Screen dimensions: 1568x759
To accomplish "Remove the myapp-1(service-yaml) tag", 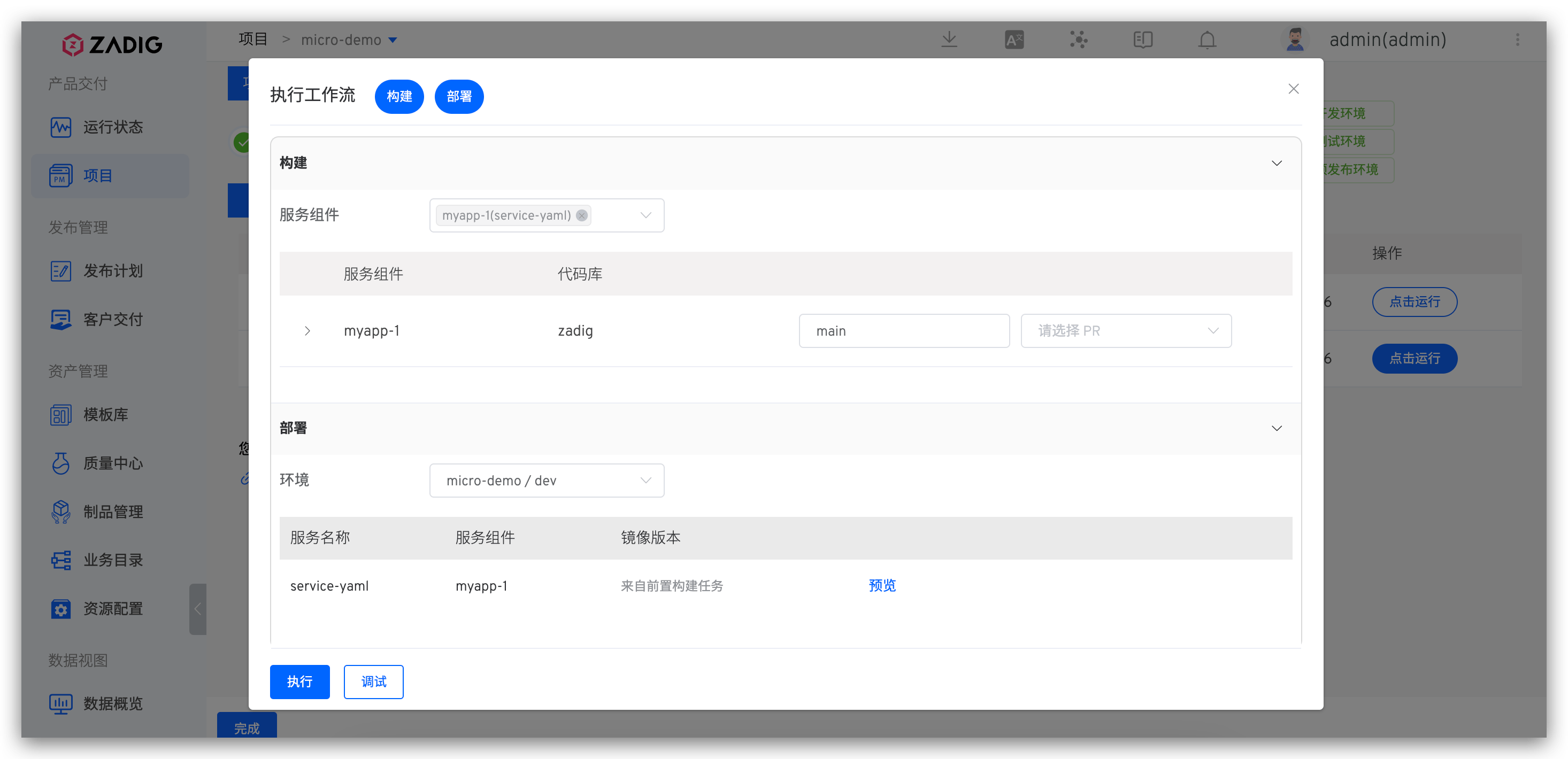I will coord(581,215).
